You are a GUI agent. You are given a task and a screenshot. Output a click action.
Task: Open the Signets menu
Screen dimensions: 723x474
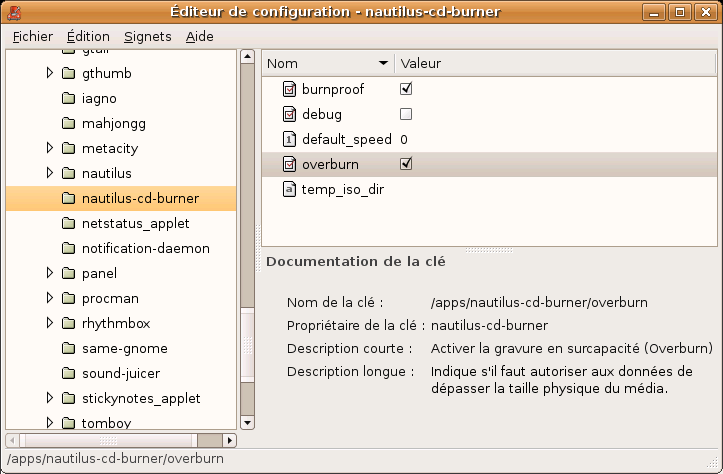point(148,36)
